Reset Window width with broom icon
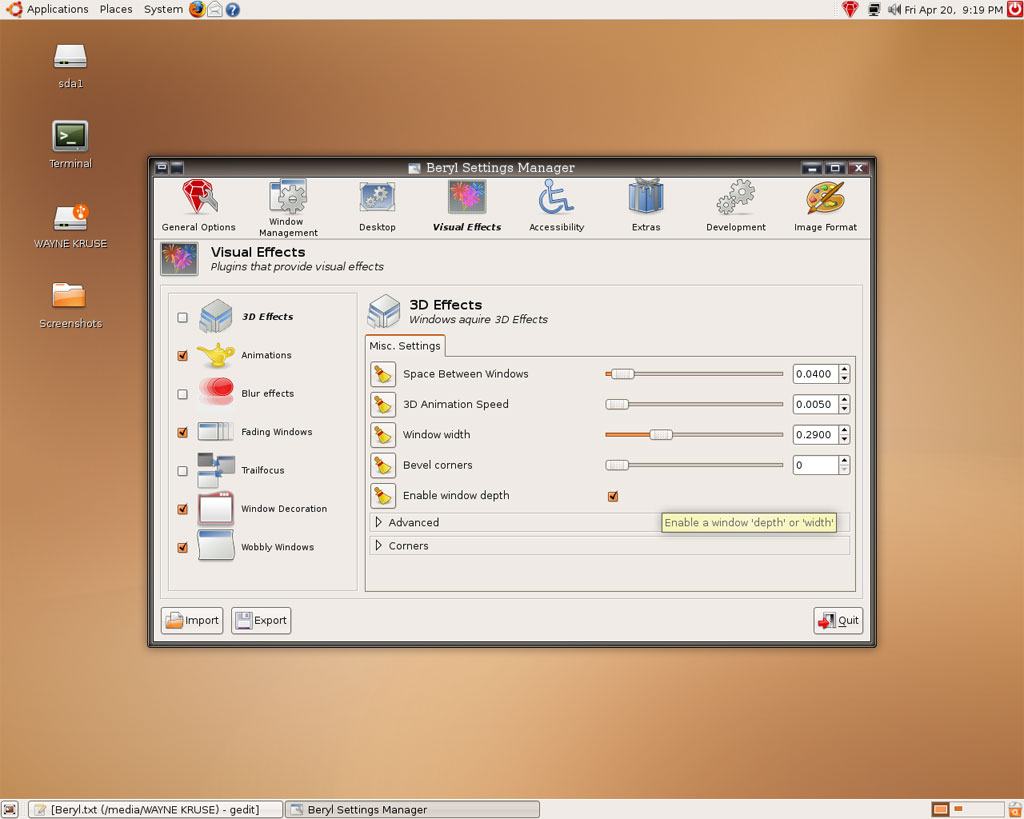The width and height of the screenshot is (1024, 819). [x=383, y=435]
